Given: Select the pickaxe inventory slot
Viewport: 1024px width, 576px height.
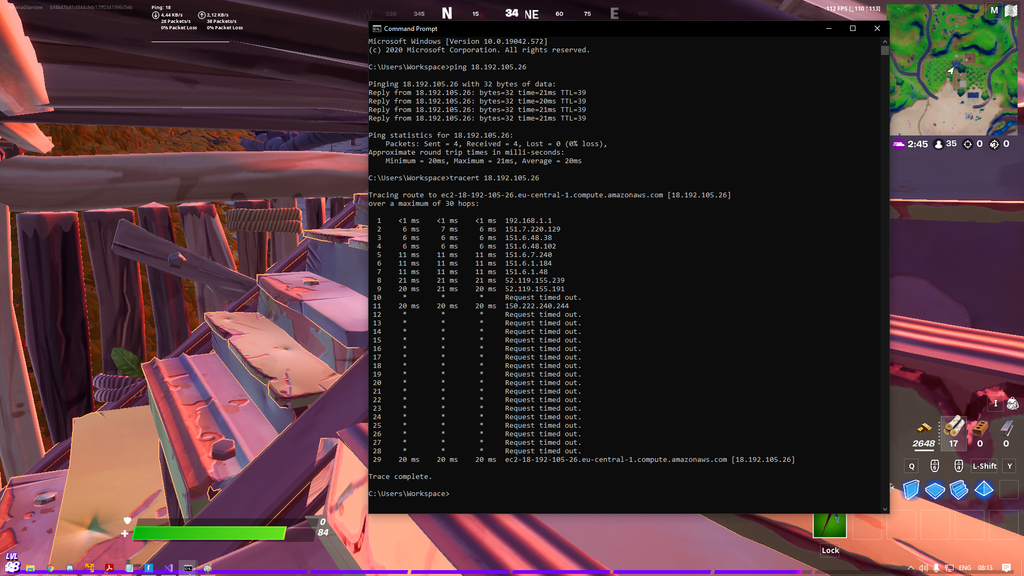Looking at the screenshot, I should (830, 523).
